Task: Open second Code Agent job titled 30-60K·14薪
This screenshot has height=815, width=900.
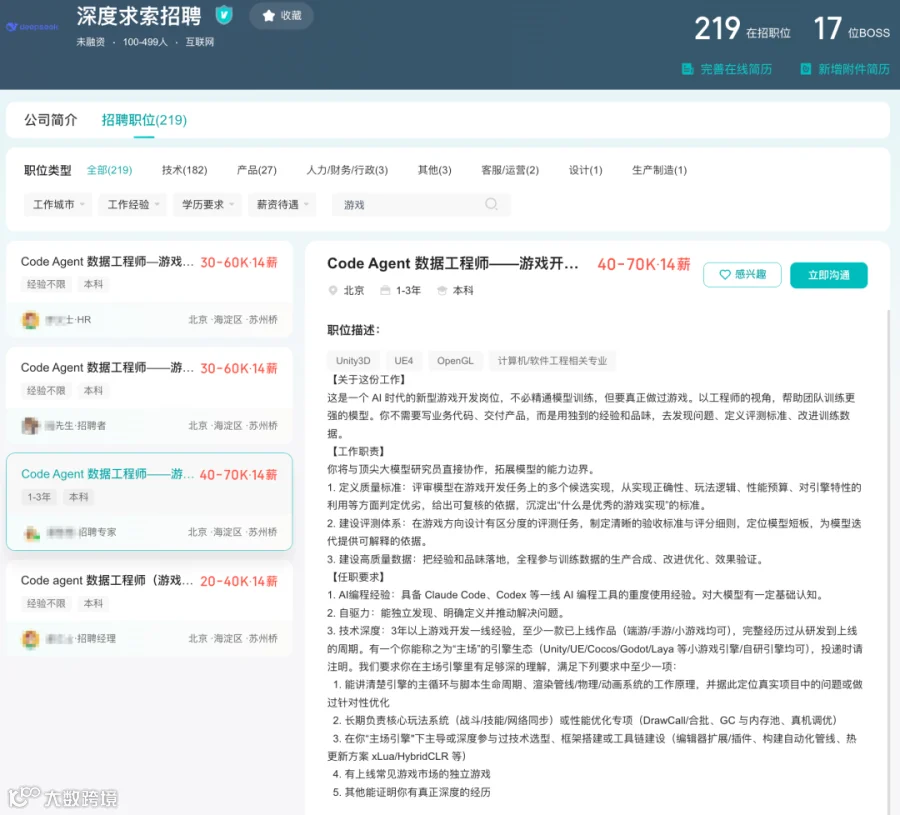Action: (149, 395)
